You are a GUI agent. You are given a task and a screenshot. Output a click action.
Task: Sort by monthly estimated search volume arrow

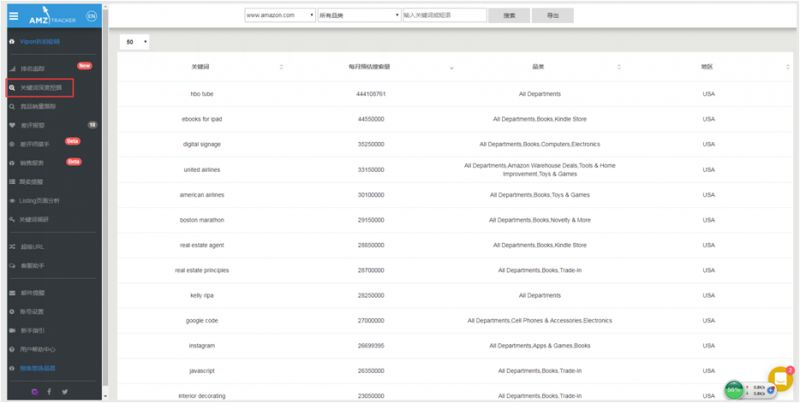(x=451, y=68)
